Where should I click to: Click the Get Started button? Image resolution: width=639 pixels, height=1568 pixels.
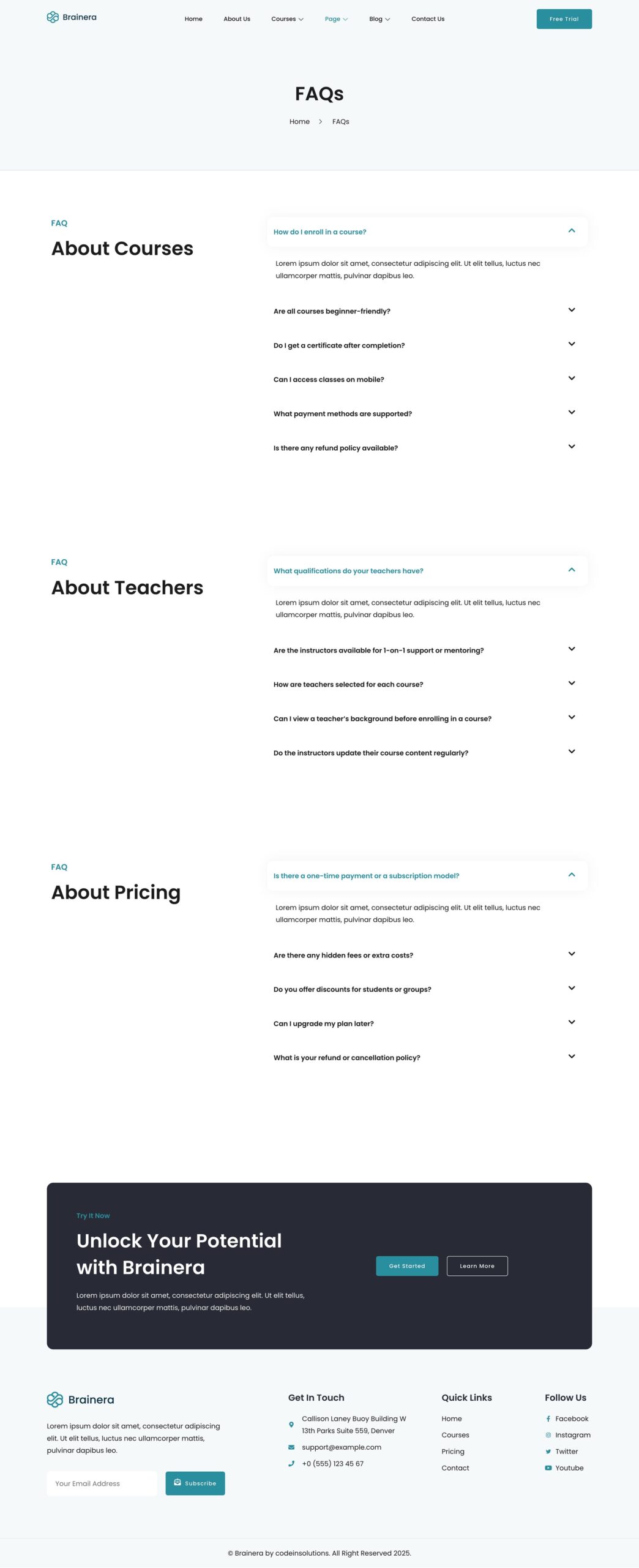pos(407,1266)
